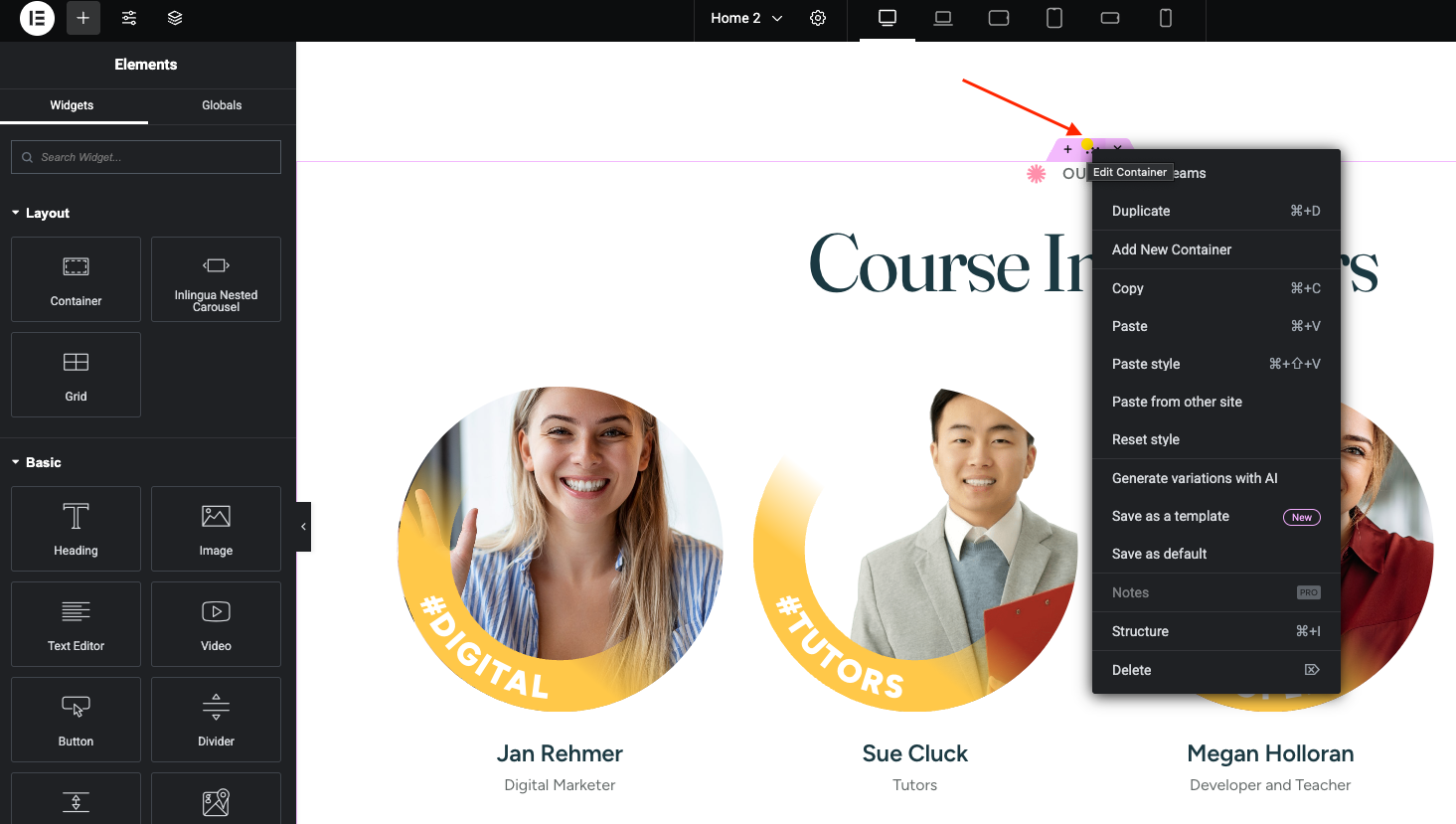Switch to the Globals tab

[x=222, y=105]
